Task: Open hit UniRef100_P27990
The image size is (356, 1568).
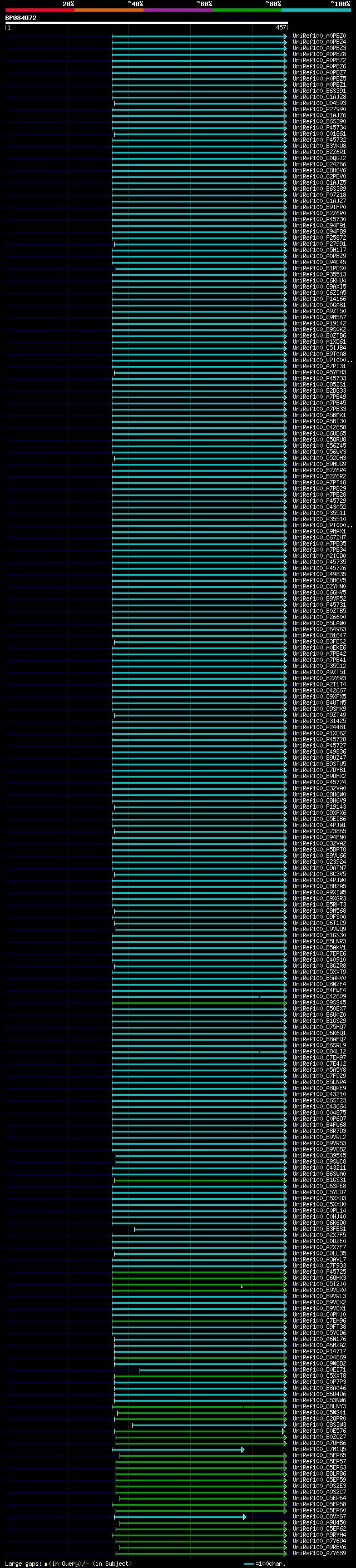Action: tap(319, 109)
